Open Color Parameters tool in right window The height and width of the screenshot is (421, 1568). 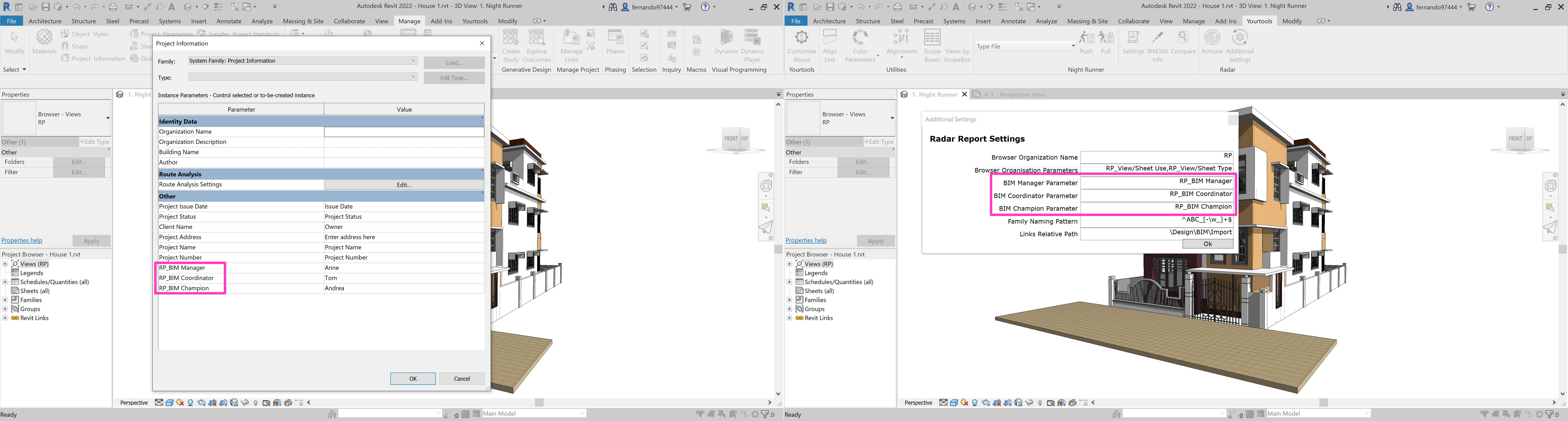860,46
